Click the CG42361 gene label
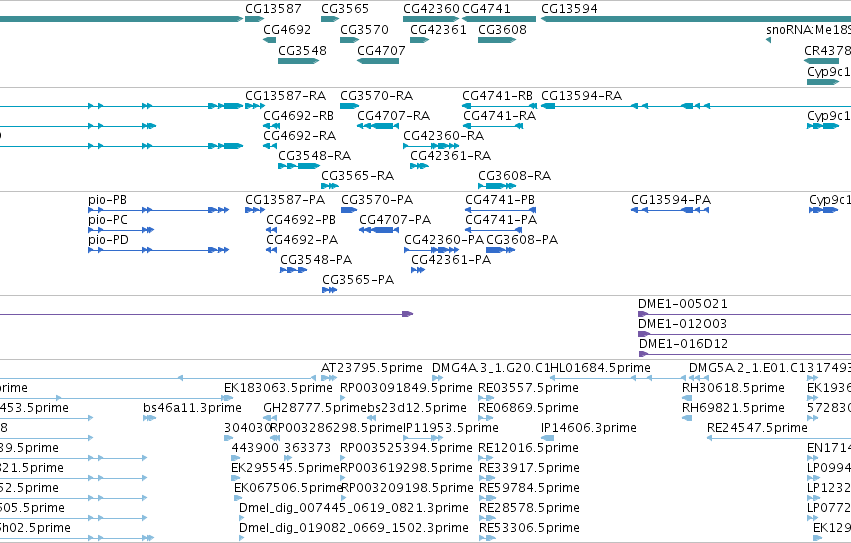 439,29
